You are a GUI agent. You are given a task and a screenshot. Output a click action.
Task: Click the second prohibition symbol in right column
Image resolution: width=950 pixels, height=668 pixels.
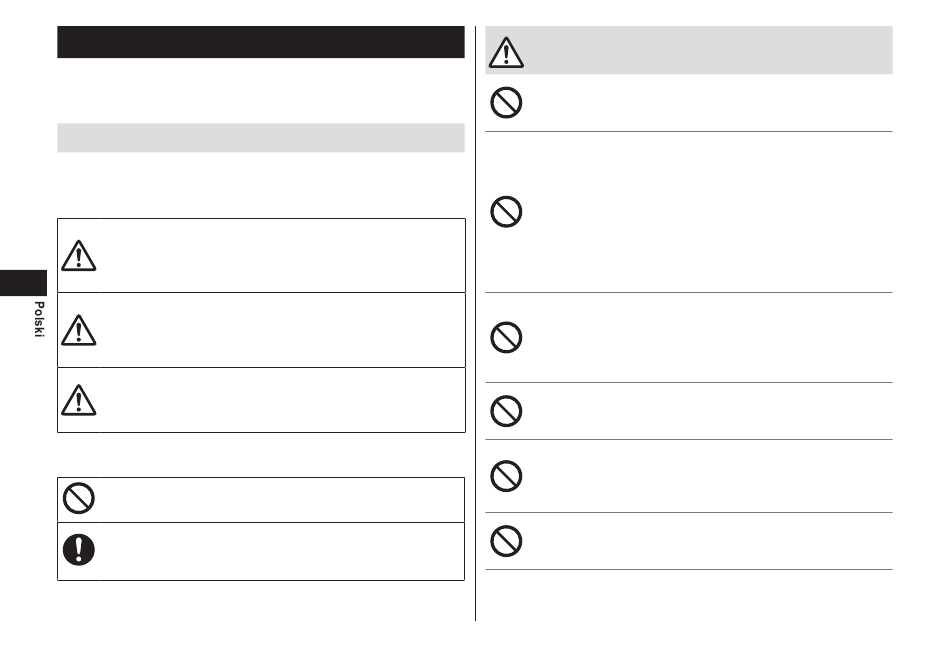click(x=506, y=212)
